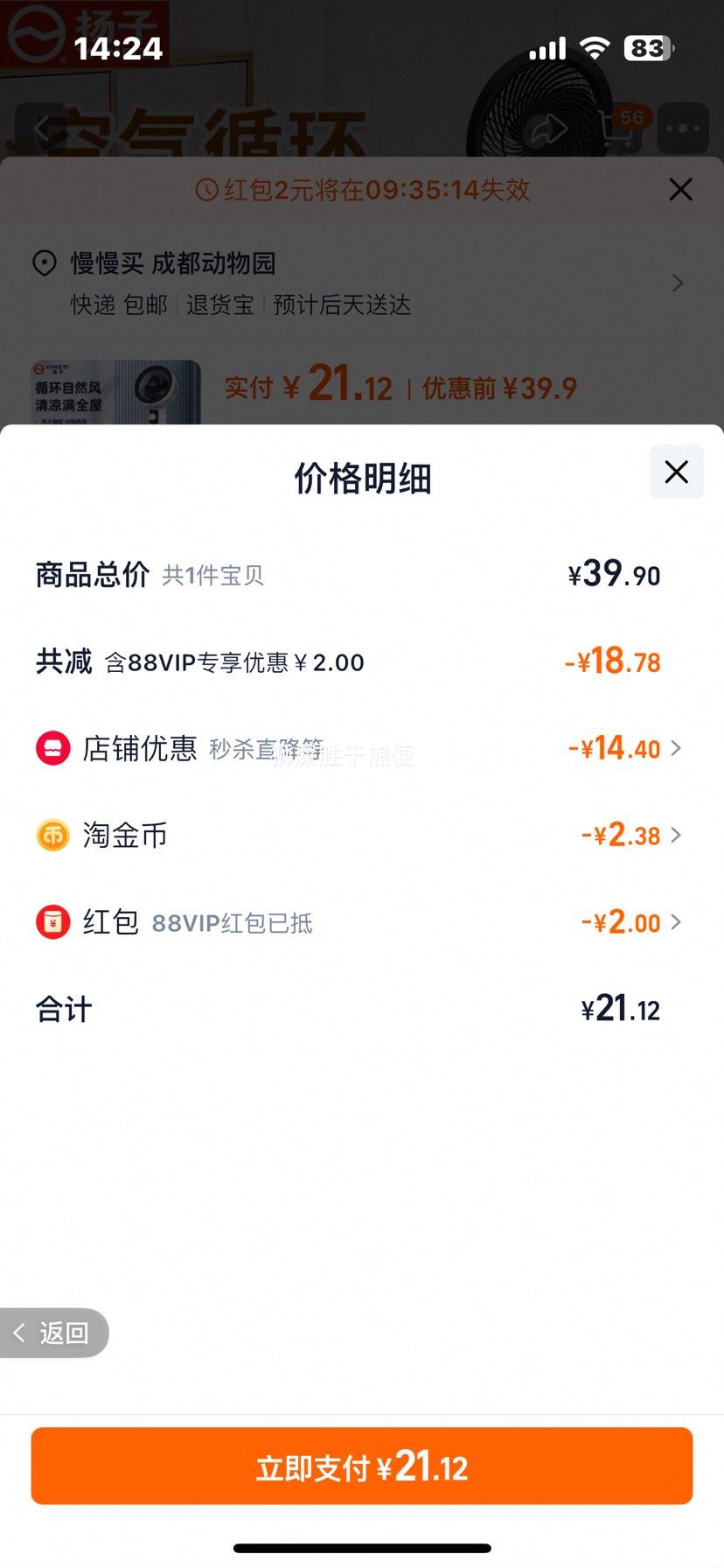This screenshot has width=724, height=1568.
Task: Expand the 淘金币 -¥2.38 details
Action: pos(631,836)
